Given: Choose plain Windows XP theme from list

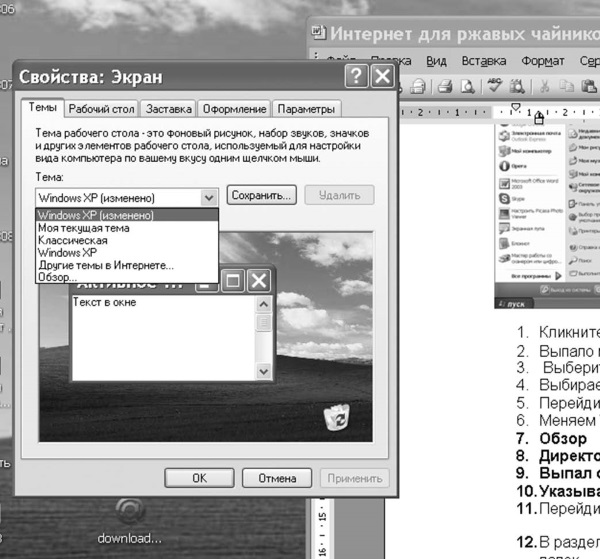Looking at the screenshot, I should 127,253.
